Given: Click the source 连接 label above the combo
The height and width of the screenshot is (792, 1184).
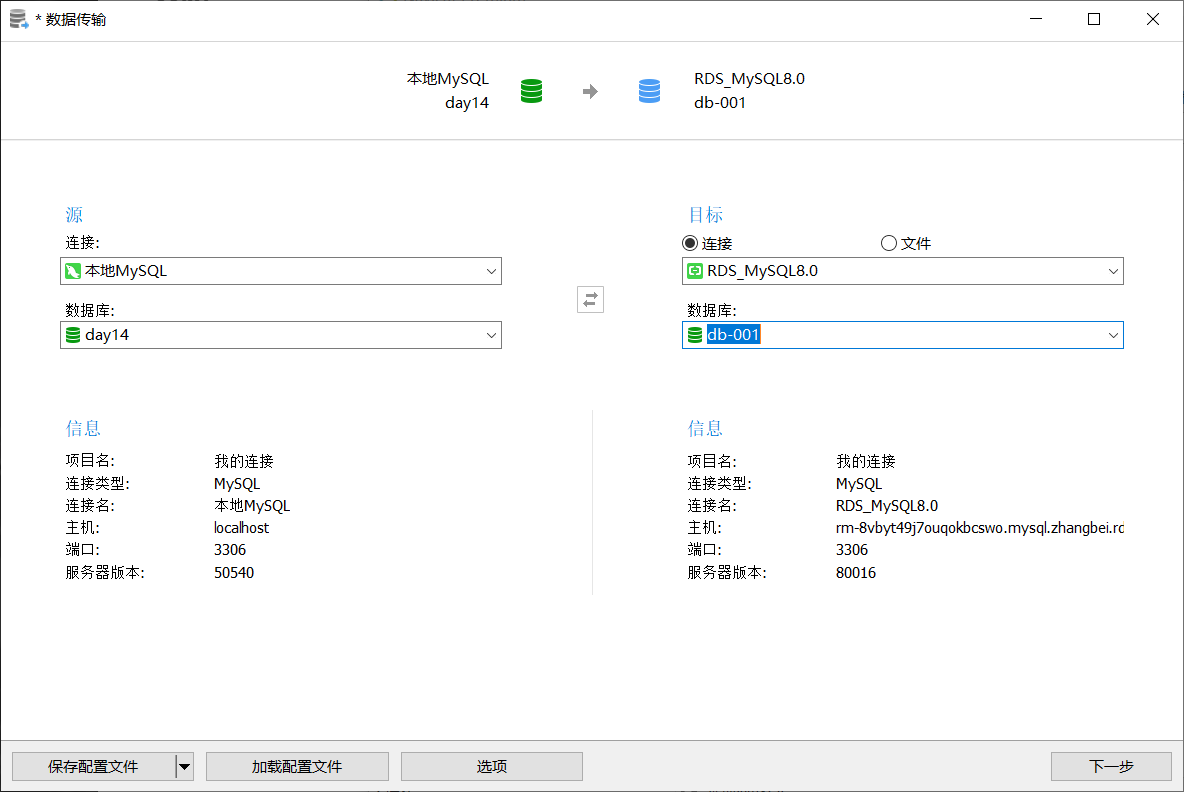Looking at the screenshot, I should click(x=82, y=242).
